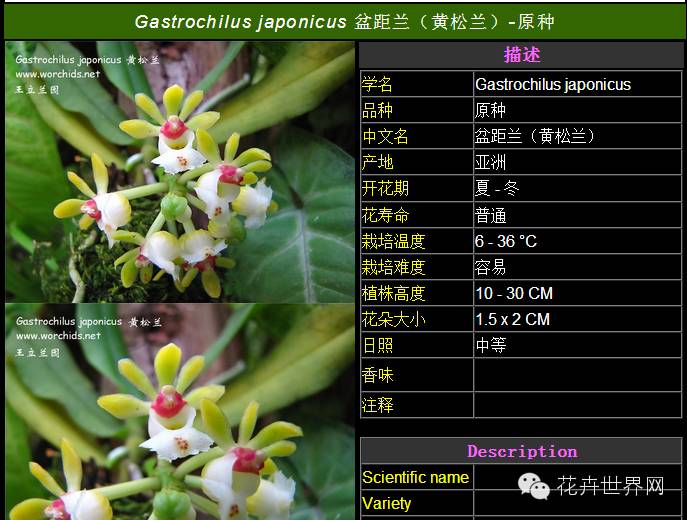687x520 pixels.
Task: Select the 盆距兰（黄松兰）Chinese name value
Action: [535, 136]
